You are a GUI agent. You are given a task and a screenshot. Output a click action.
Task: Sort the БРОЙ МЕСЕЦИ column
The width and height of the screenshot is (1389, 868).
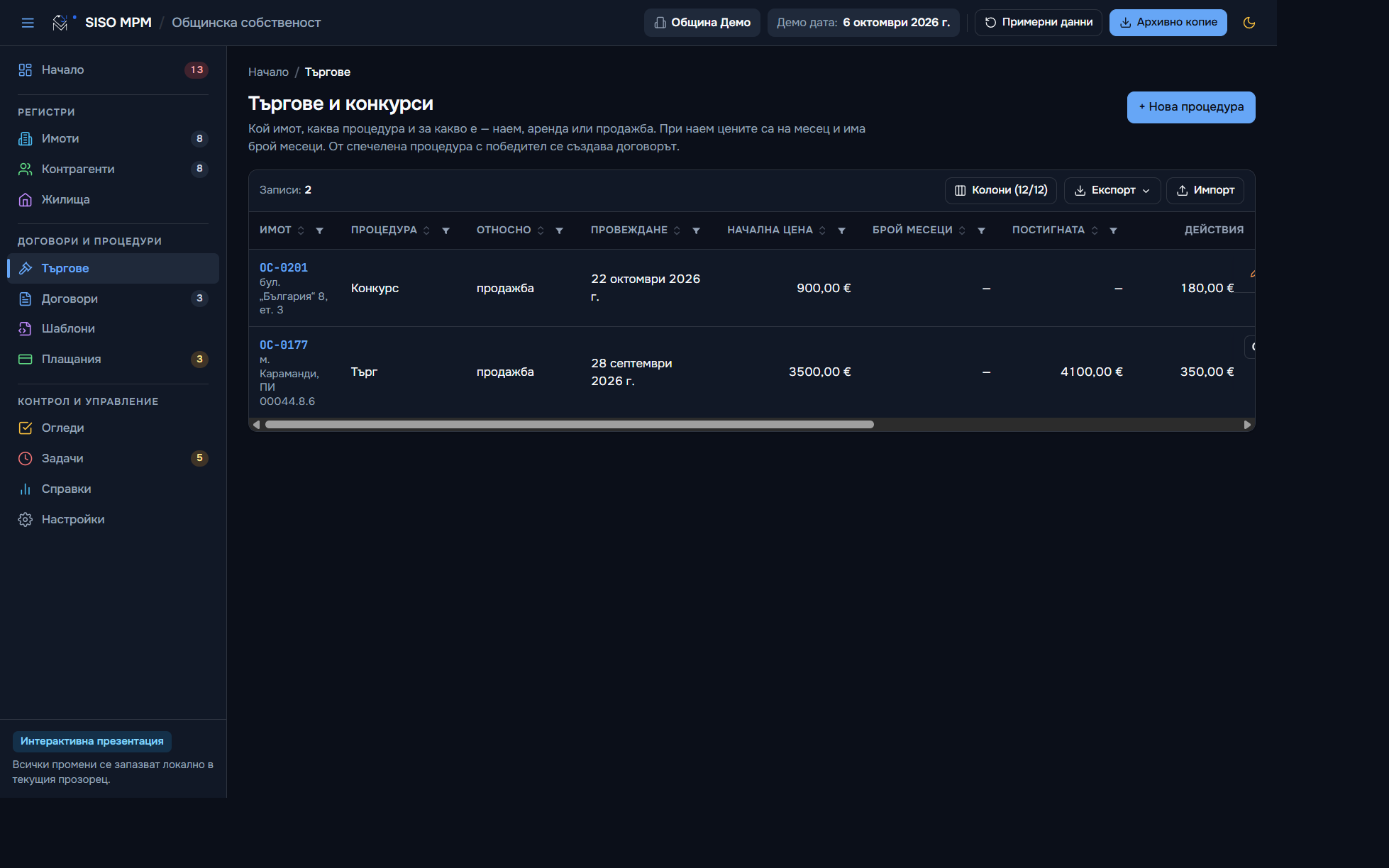[962, 230]
